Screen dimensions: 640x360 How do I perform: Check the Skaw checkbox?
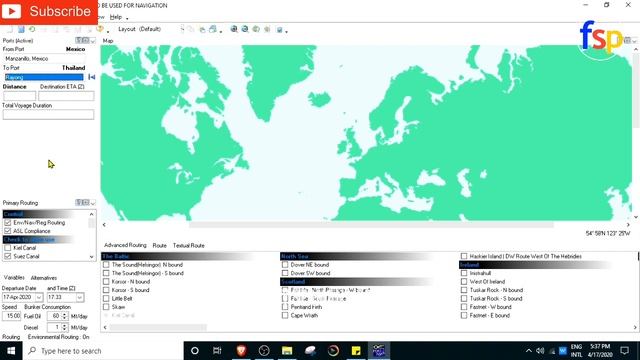click(106, 307)
